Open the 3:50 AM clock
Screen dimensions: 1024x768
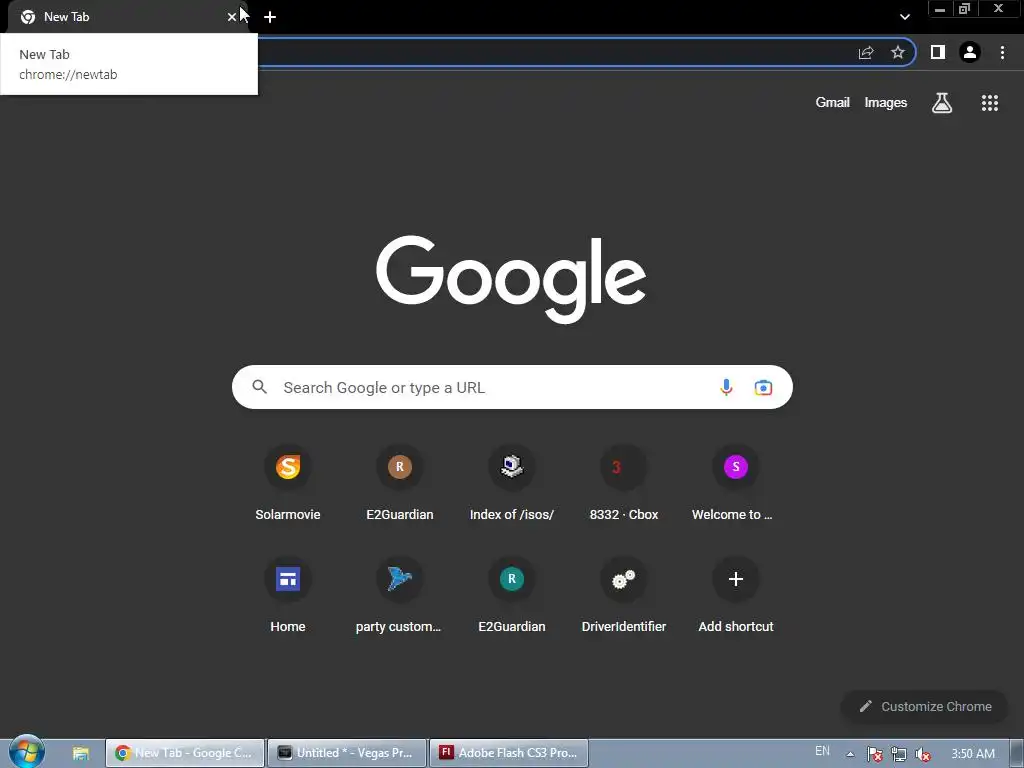coord(972,754)
